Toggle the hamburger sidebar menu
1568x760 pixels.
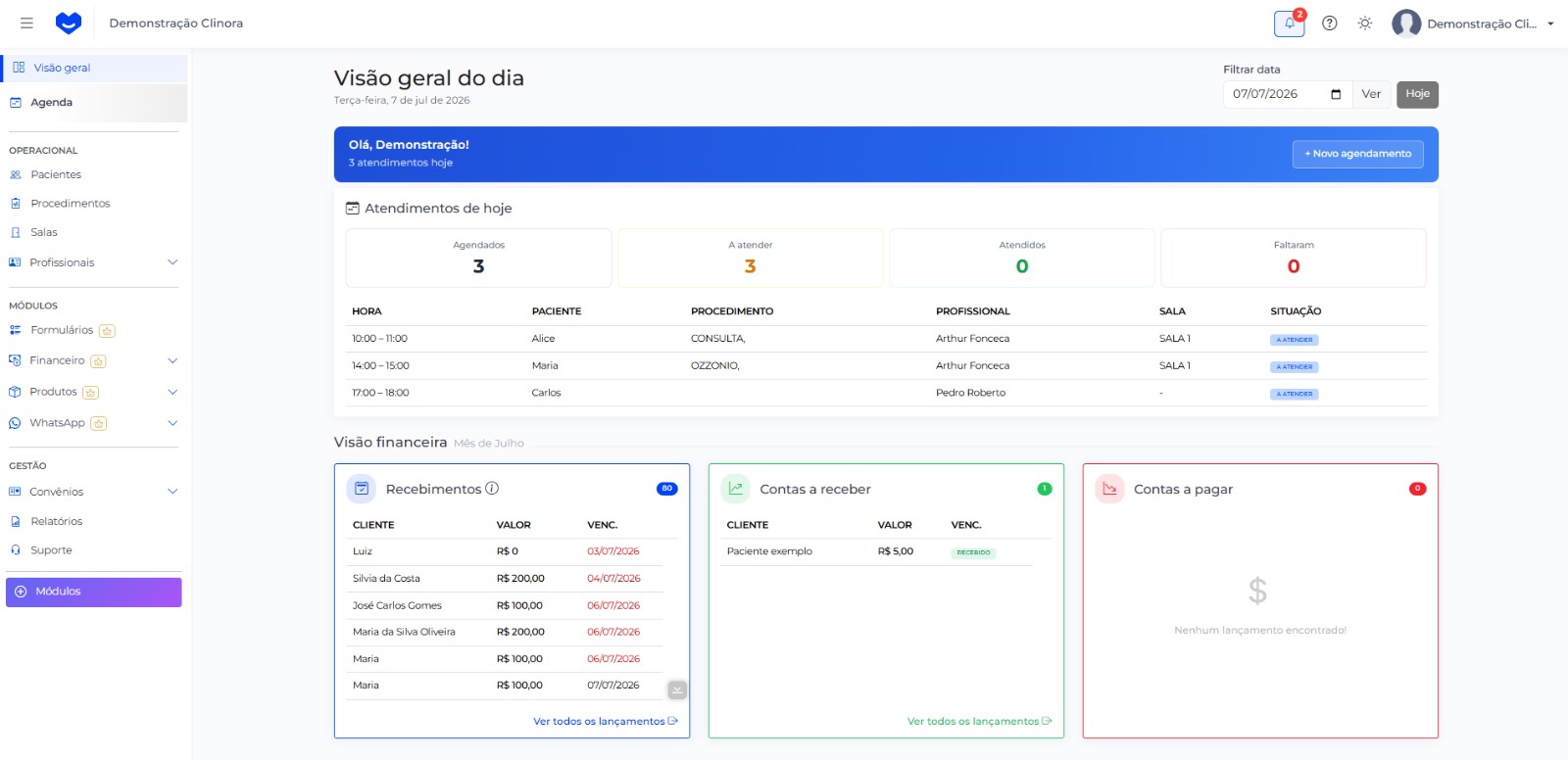click(x=26, y=23)
